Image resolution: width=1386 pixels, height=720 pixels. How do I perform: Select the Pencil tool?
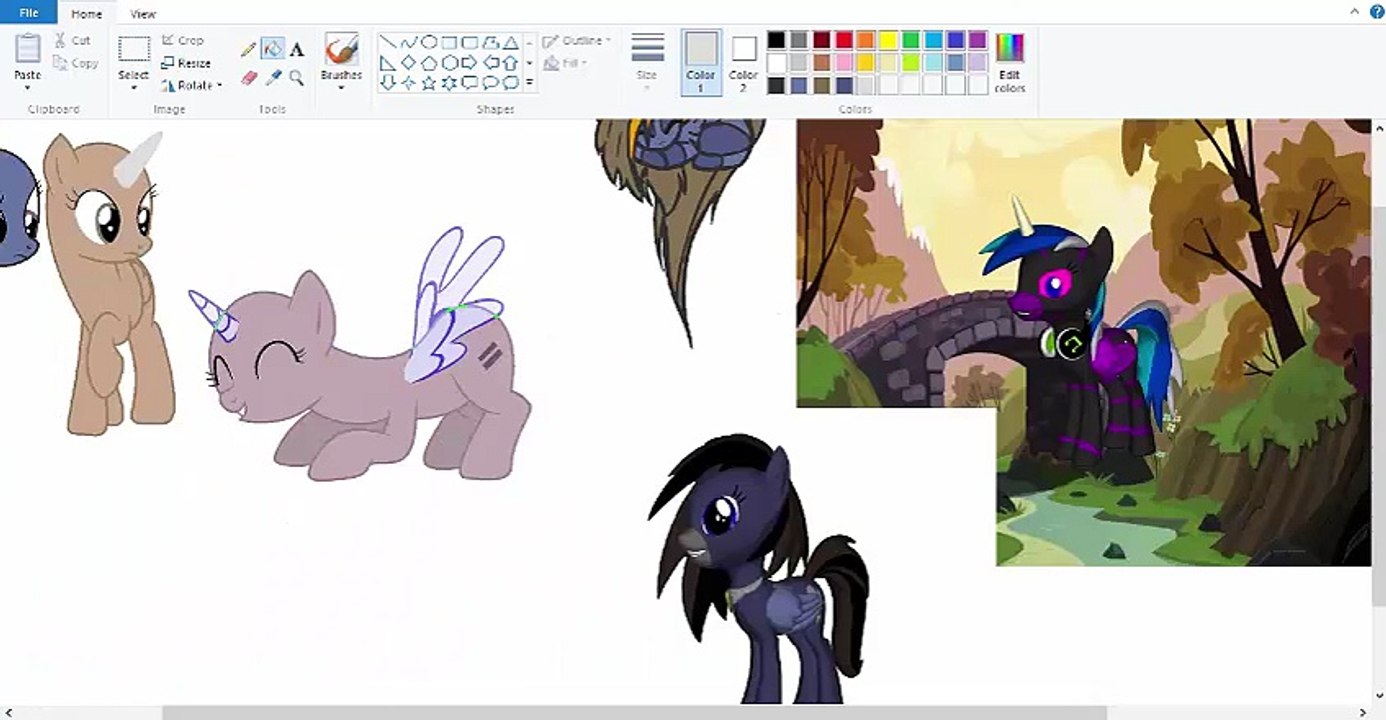pyautogui.click(x=249, y=49)
